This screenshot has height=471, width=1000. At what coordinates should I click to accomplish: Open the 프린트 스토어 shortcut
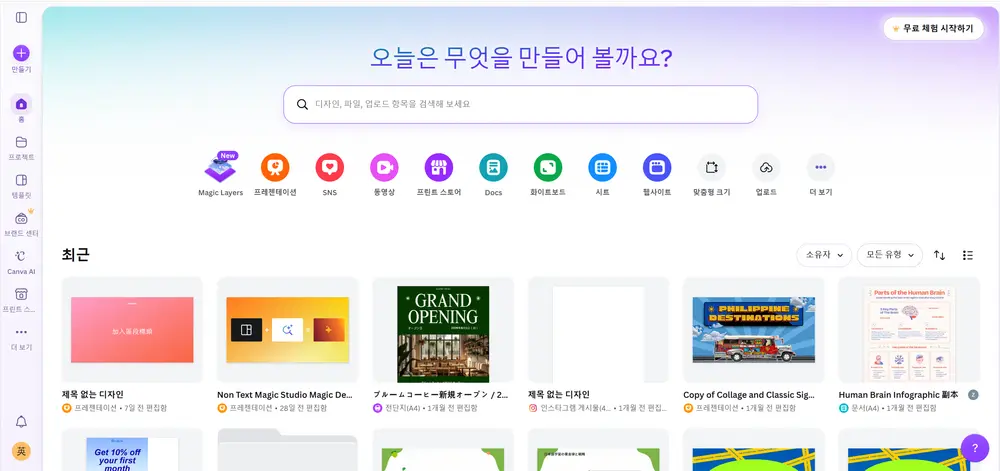(x=439, y=168)
